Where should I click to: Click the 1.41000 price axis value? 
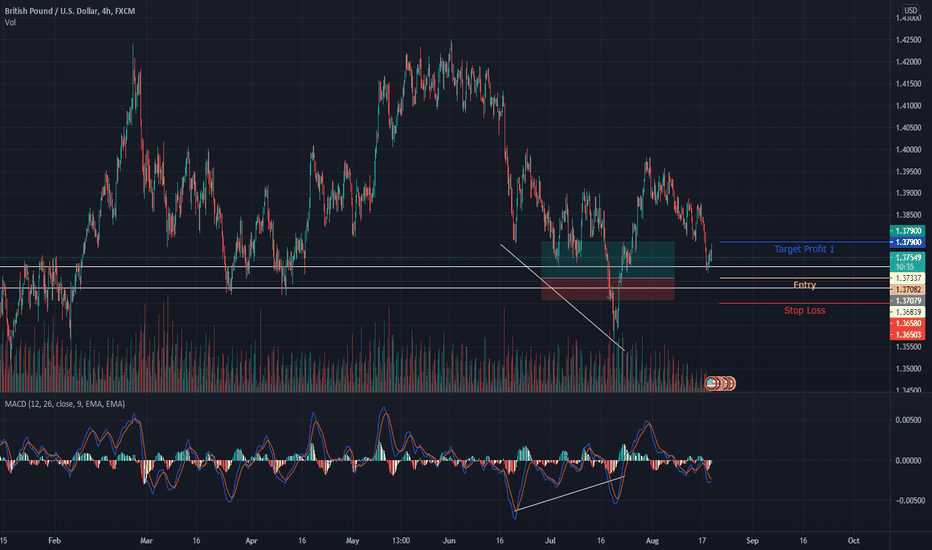[x=908, y=106]
